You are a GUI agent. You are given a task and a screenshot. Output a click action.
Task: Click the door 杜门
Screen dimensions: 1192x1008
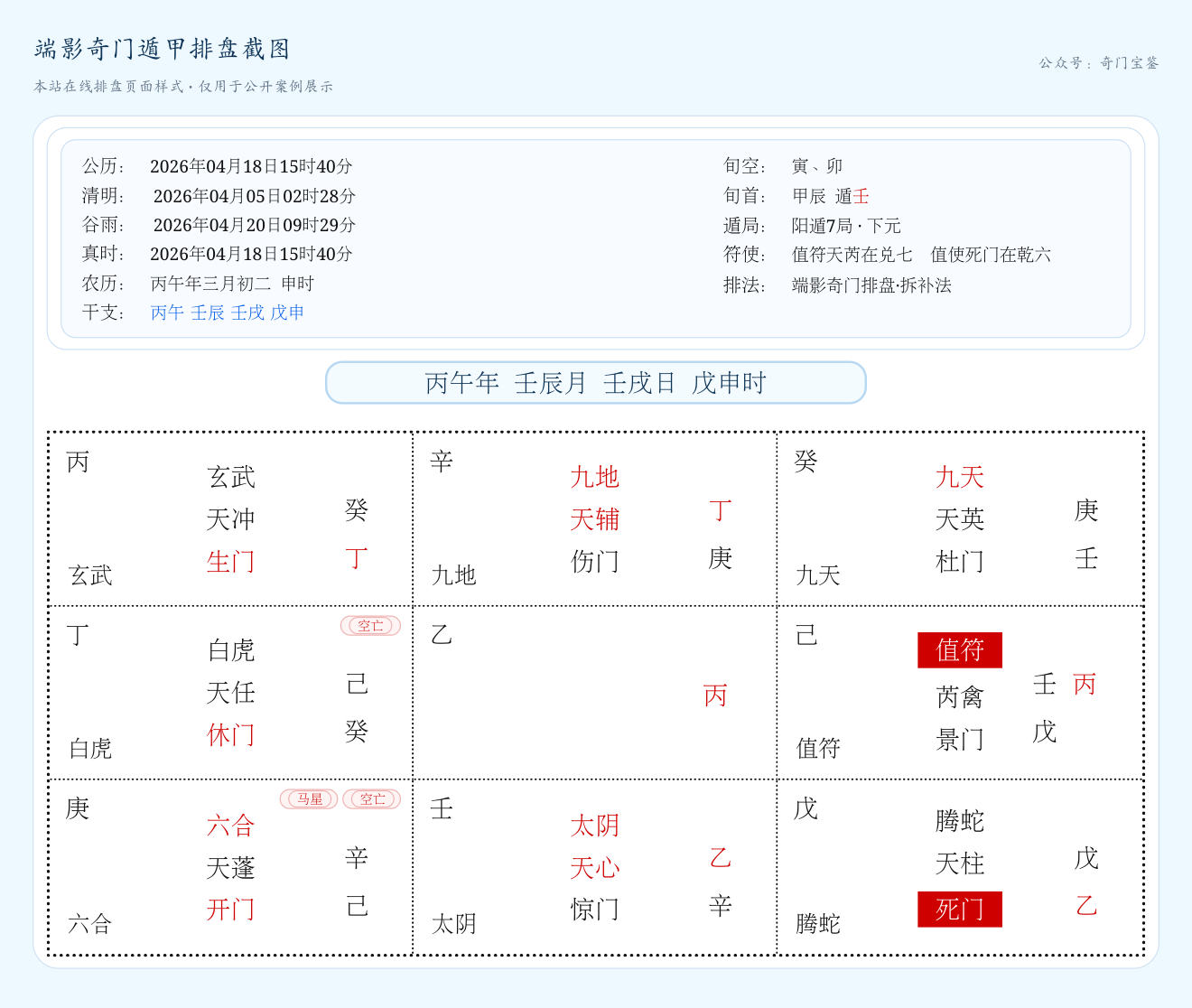click(960, 562)
